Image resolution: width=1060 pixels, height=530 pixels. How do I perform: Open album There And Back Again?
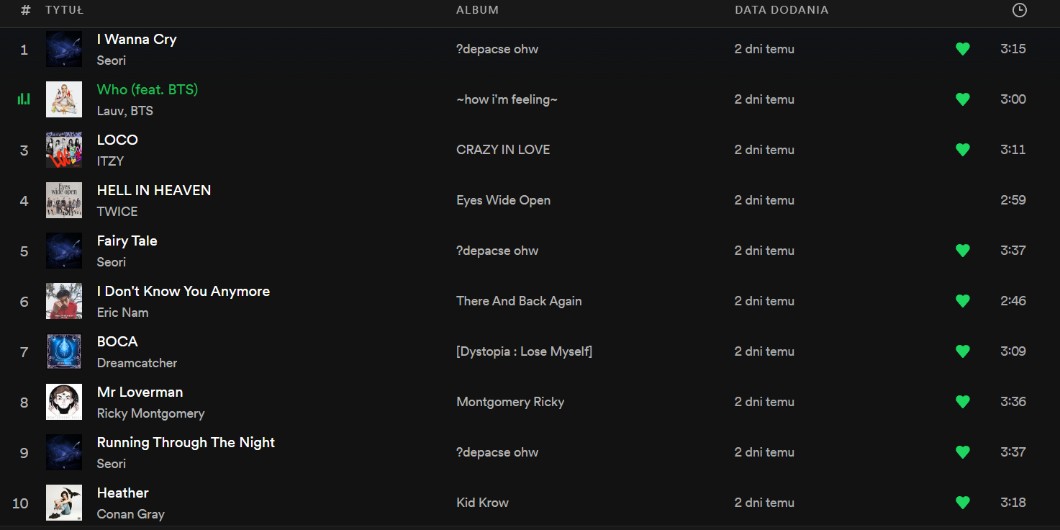click(x=518, y=301)
